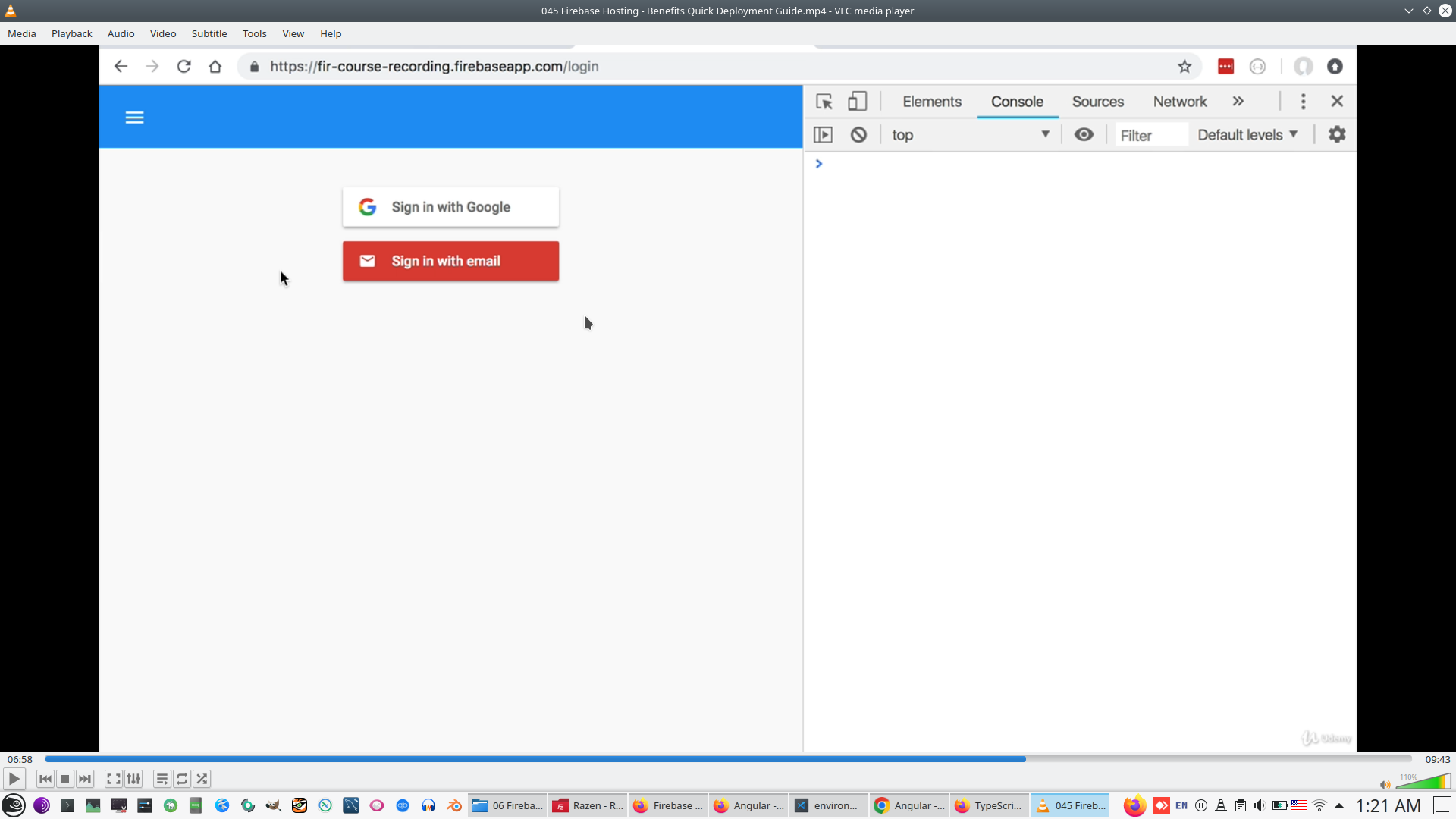Expand the system tray arrow
This screenshot has width=1456, height=819.
pyautogui.click(x=1339, y=805)
